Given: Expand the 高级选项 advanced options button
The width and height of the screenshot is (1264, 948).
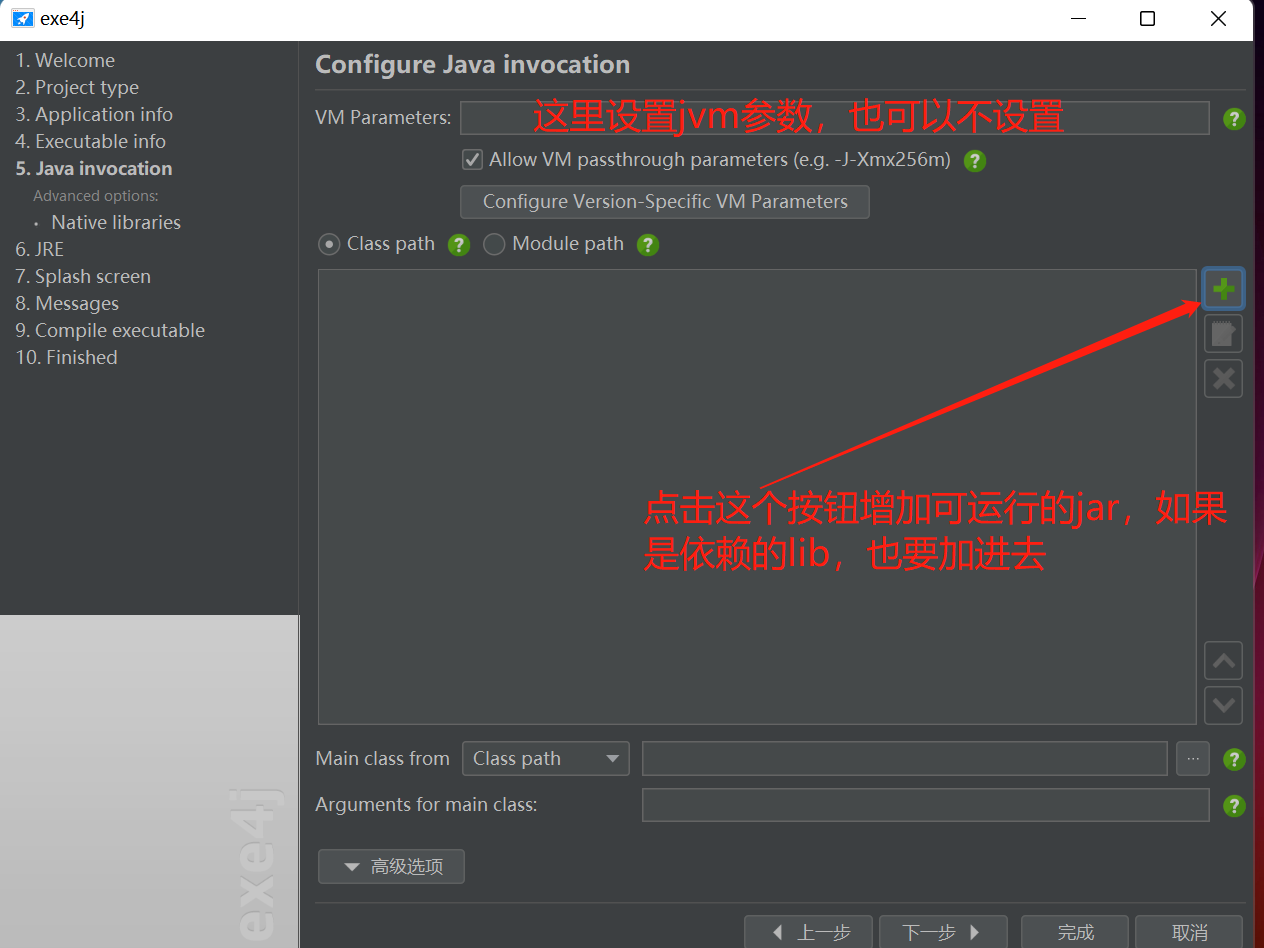Looking at the screenshot, I should (x=391, y=867).
